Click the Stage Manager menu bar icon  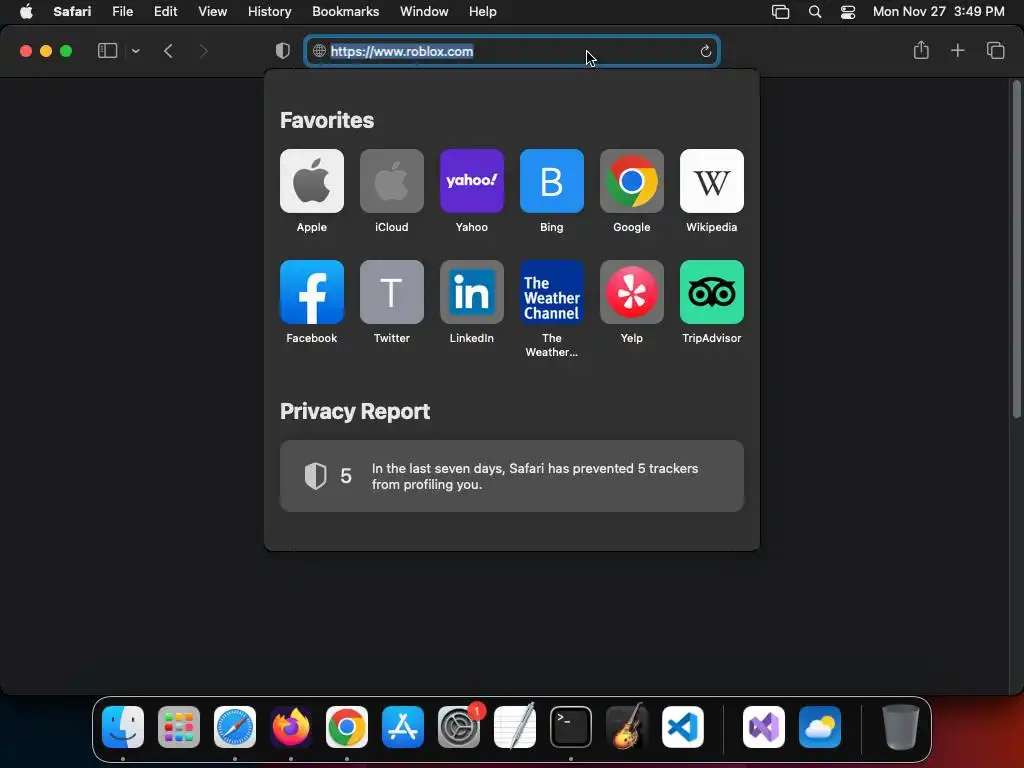click(x=780, y=12)
